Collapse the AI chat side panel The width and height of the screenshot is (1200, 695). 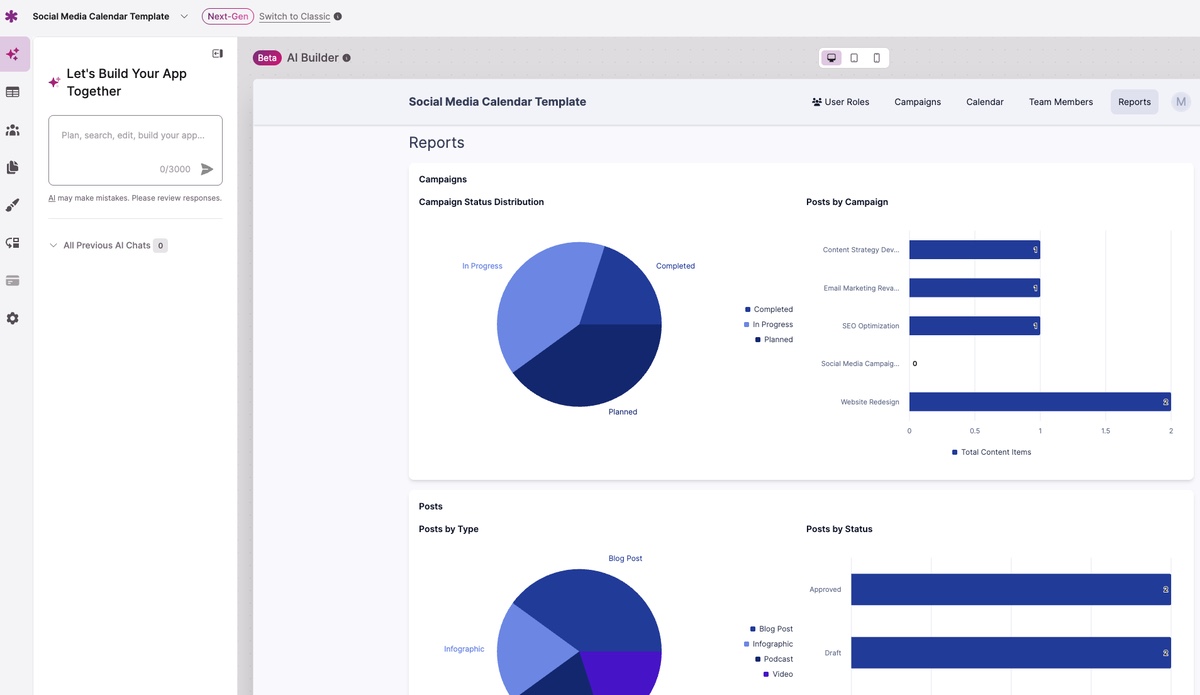point(217,53)
